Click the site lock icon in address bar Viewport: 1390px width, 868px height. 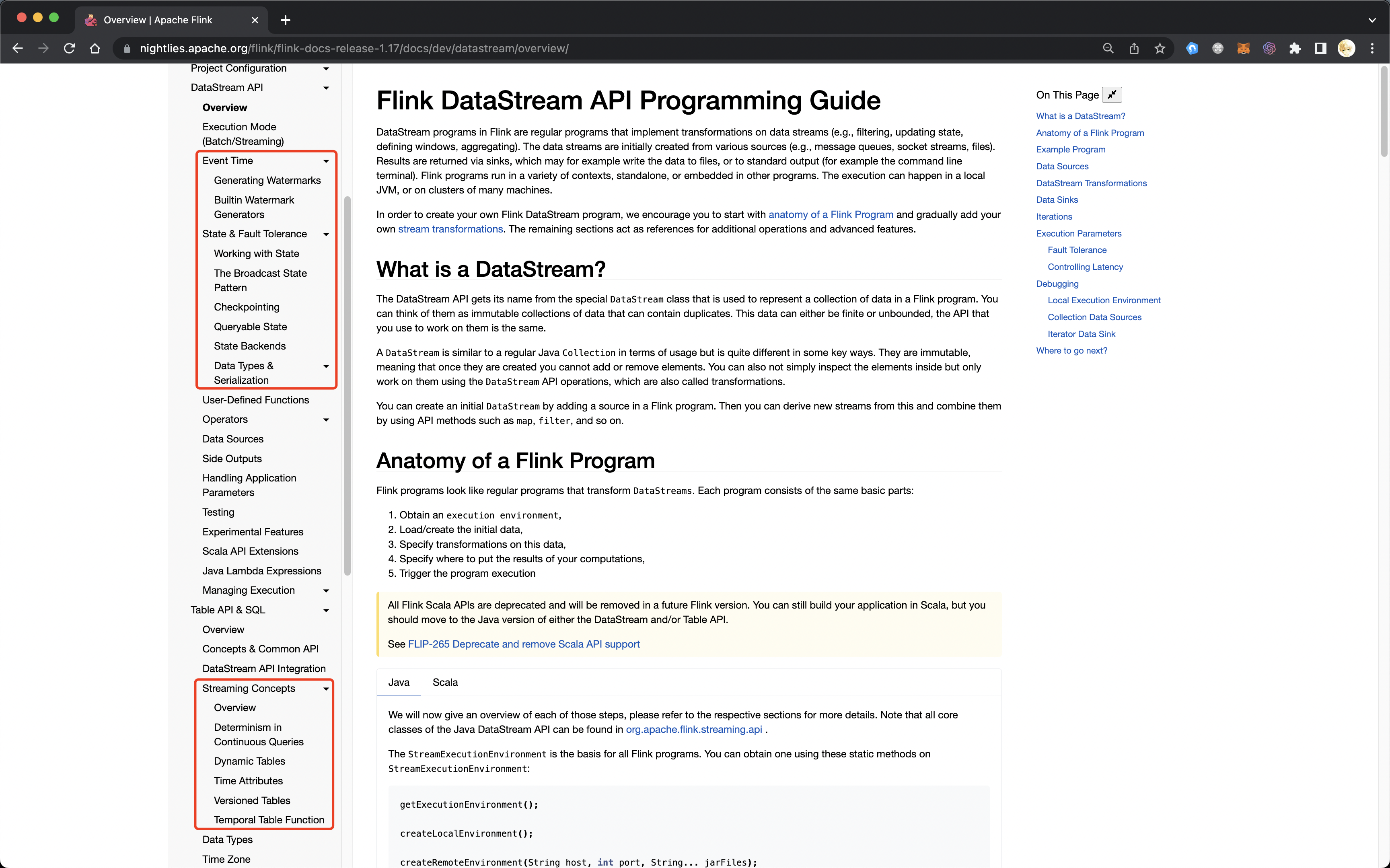coord(127,49)
